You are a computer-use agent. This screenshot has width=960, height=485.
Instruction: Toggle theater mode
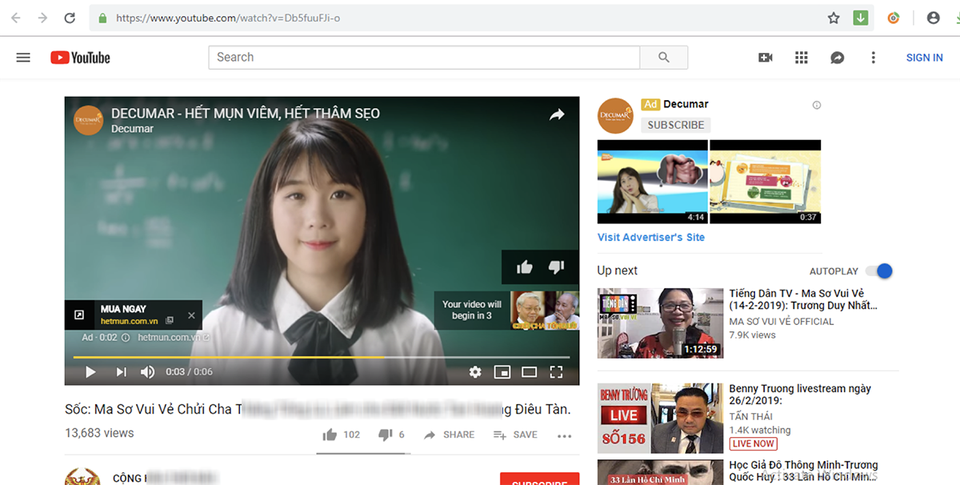[x=529, y=372]
